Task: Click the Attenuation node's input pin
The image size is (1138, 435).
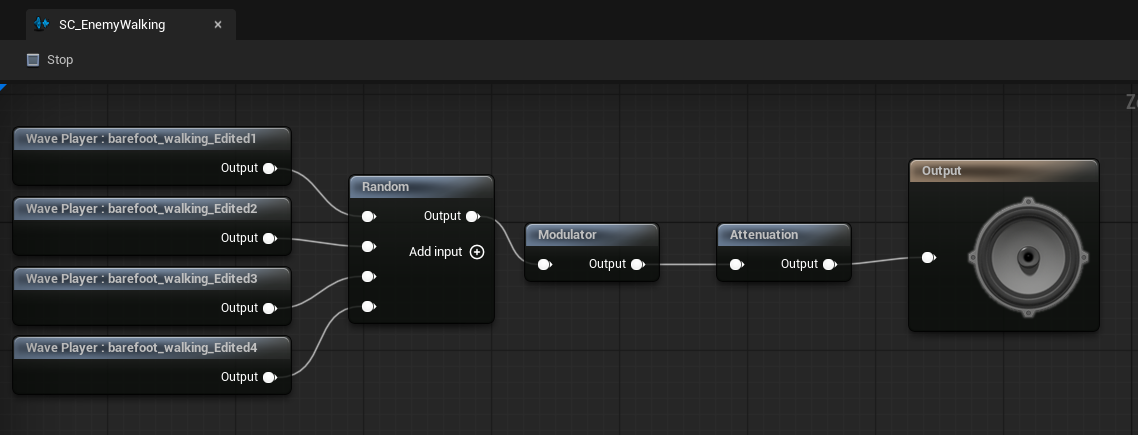Action: (x=736, y=265)
